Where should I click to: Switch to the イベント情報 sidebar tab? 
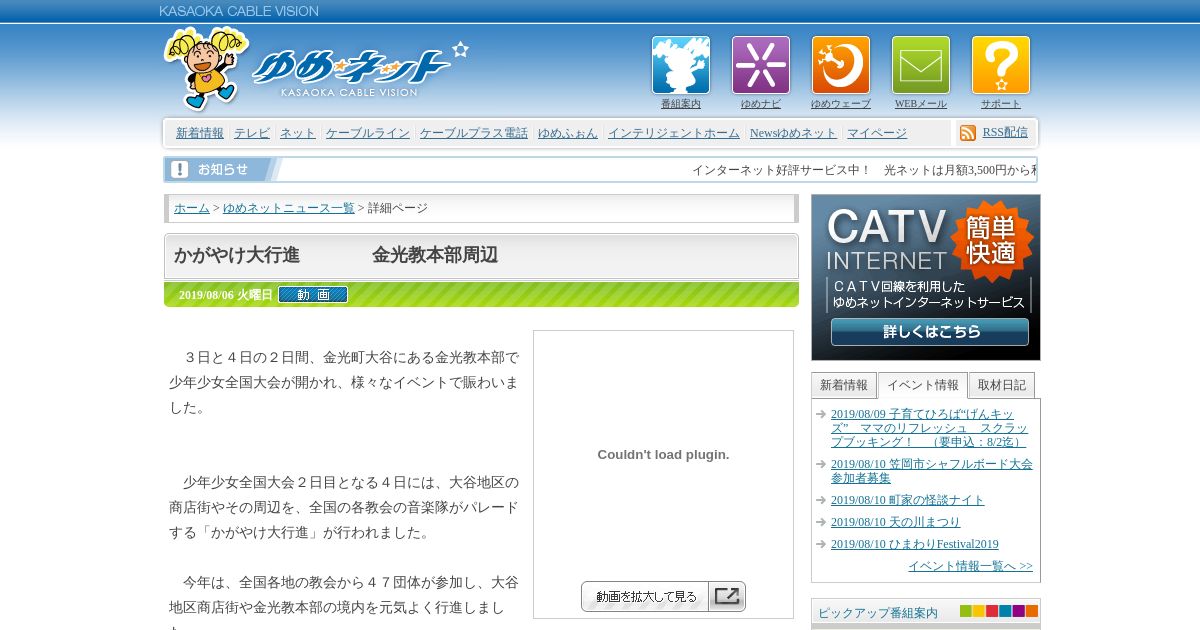tap(923, 385)
